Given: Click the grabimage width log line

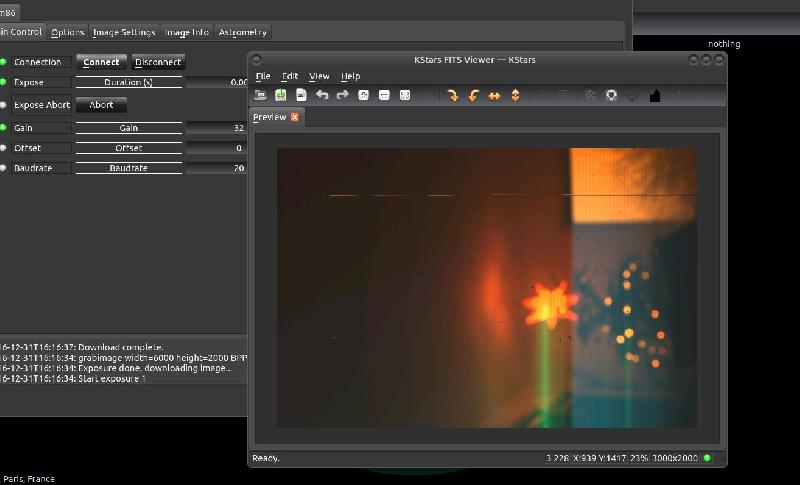Looking at the screenshot, I should click(123, 358).
